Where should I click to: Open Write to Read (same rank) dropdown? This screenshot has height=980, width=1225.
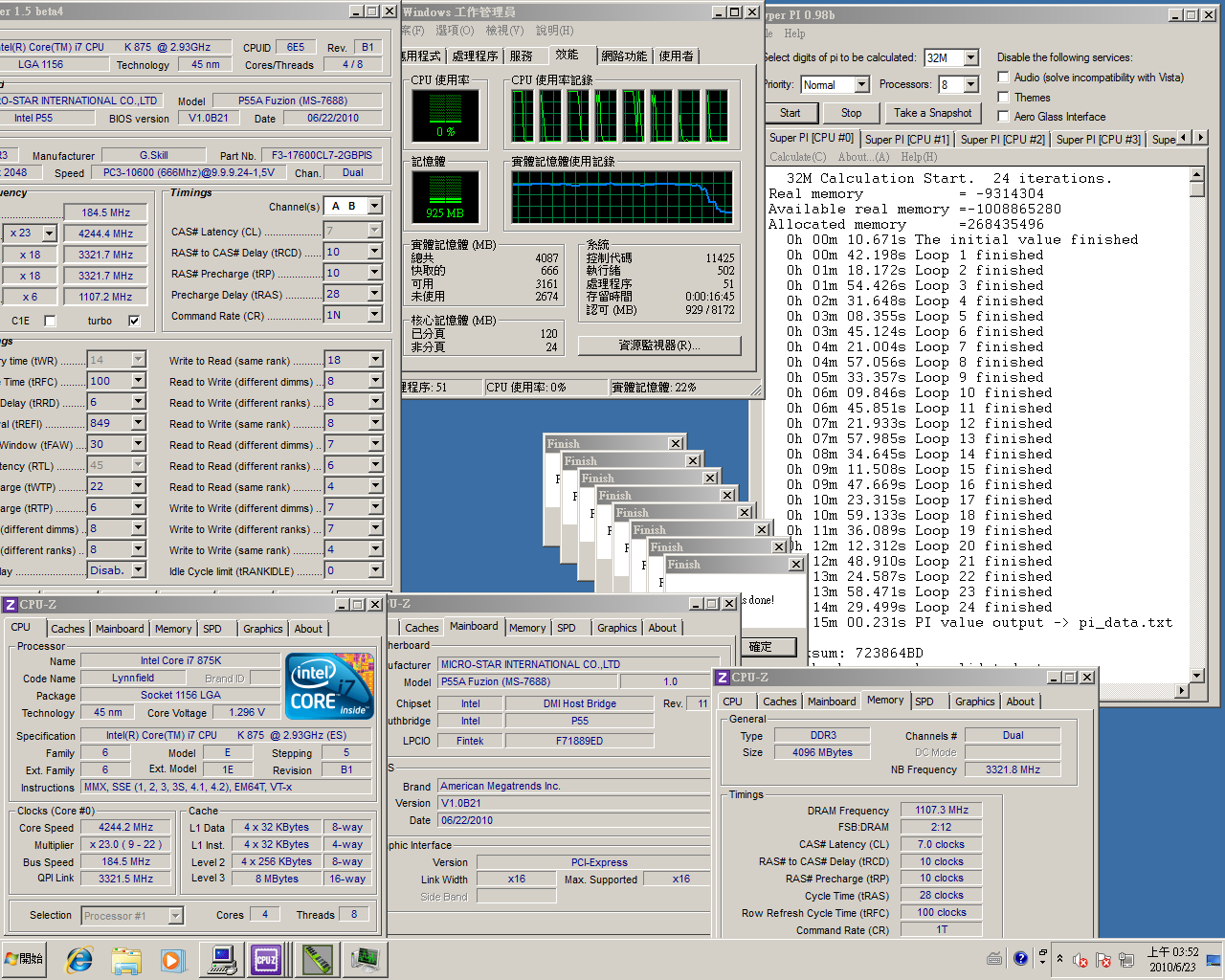tap(375, 360)
